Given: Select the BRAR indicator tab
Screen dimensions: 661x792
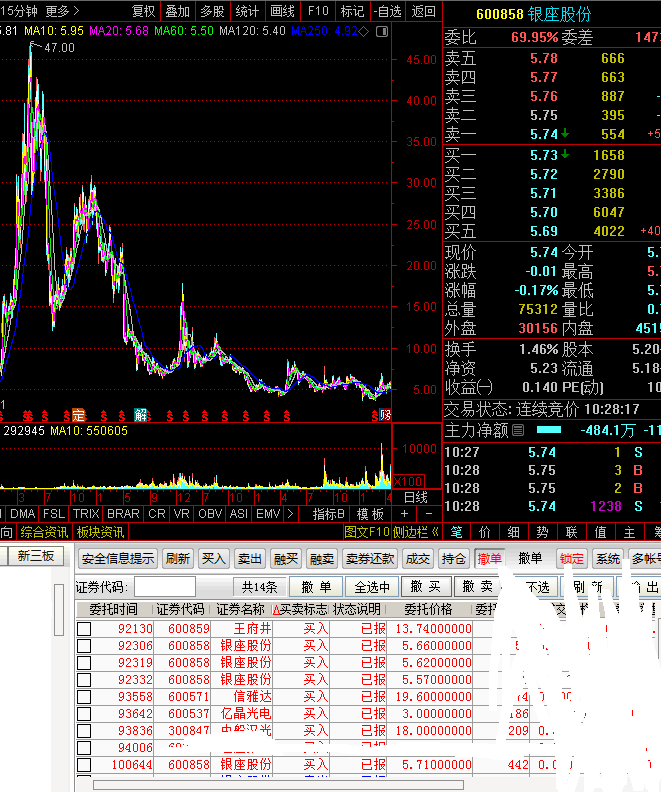Looking at the screenshot, I should [x=123, y=514].
